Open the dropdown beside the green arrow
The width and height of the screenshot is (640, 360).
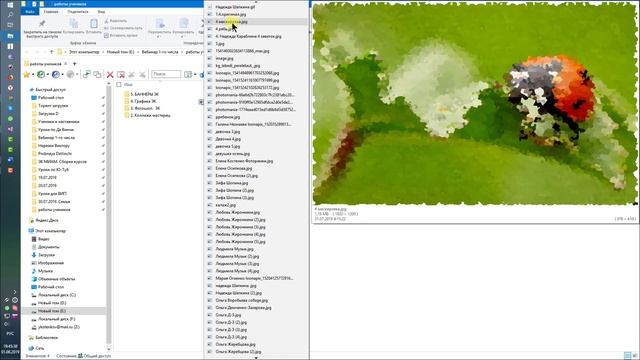click(x=48, y=74)
